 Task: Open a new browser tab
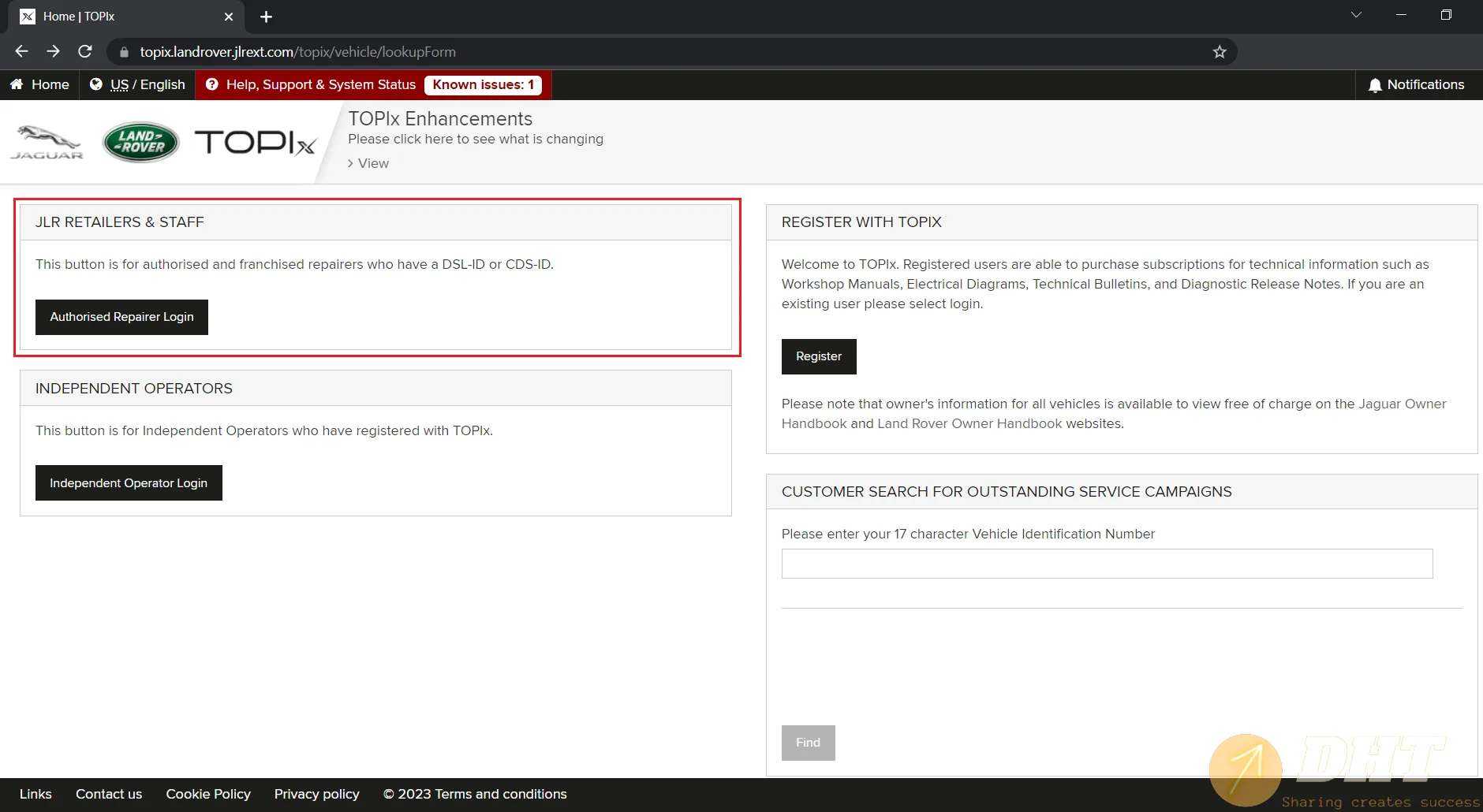[x=266, y=17]
